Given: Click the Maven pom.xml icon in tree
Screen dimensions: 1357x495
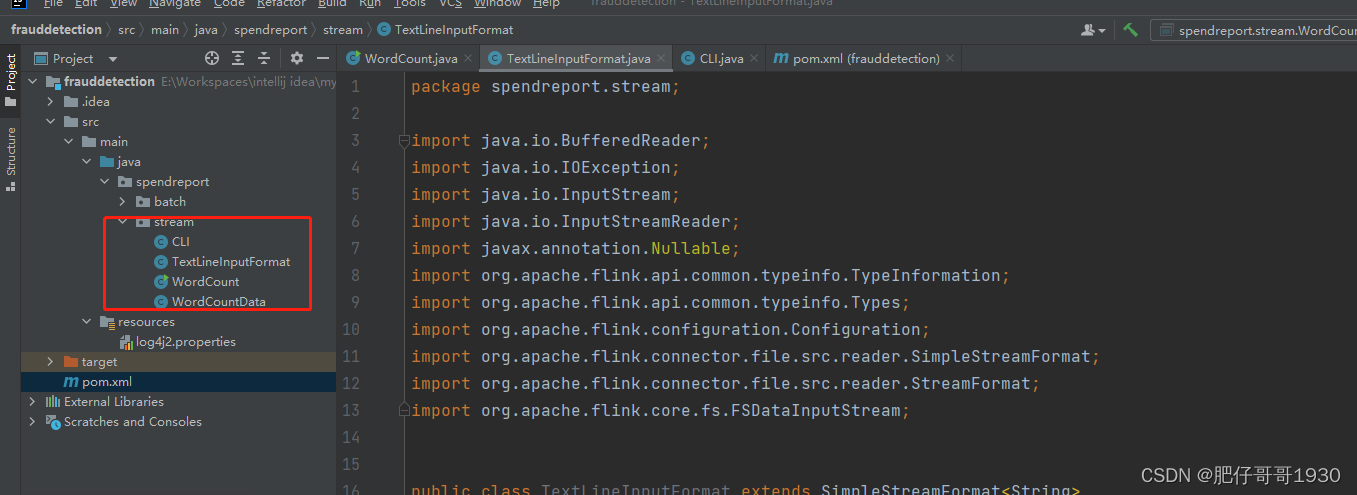Looking at the screenshot, I should pyautogui.click(x=71, y=381).
